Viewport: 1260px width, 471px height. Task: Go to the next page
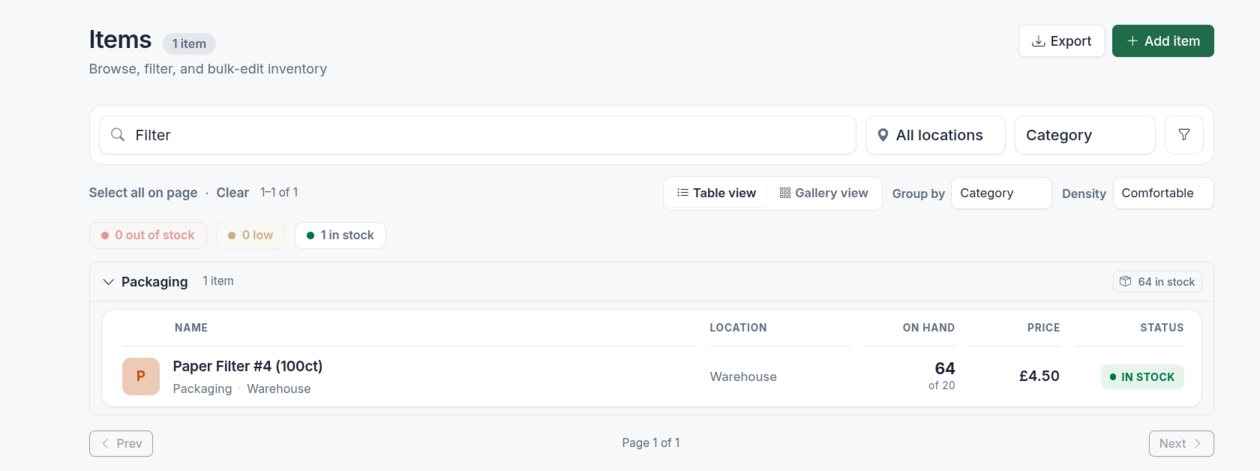point(1181,443)
